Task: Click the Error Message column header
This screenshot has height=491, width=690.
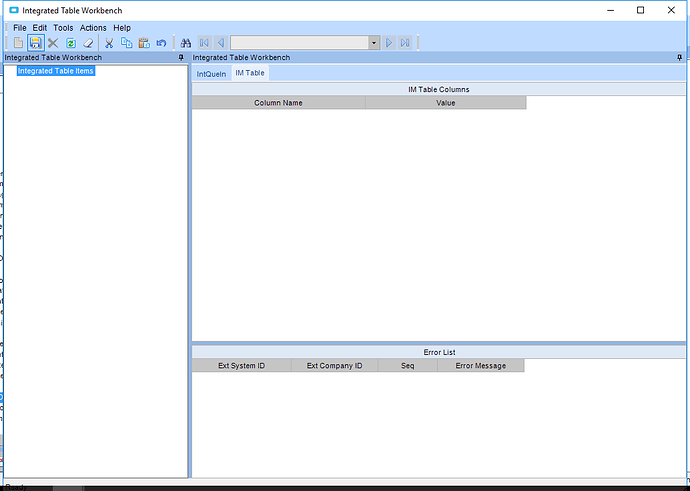Action: click(481, 366)
